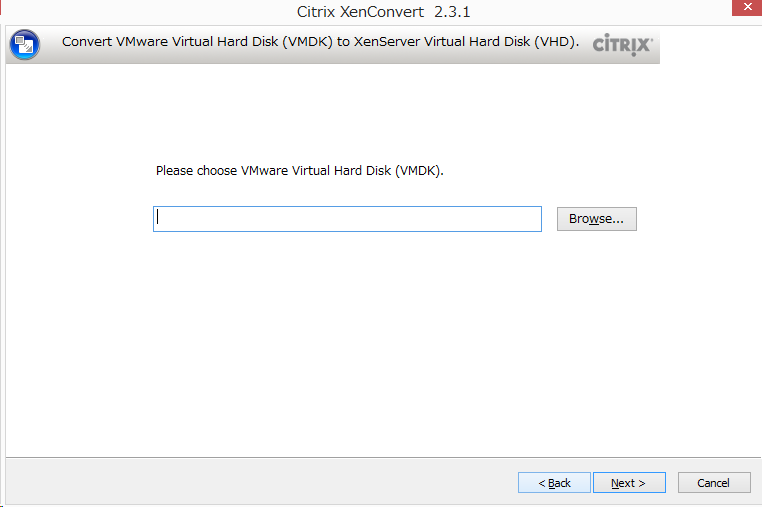Click the separator line above wizard buttons

click(x=383, y=457)
